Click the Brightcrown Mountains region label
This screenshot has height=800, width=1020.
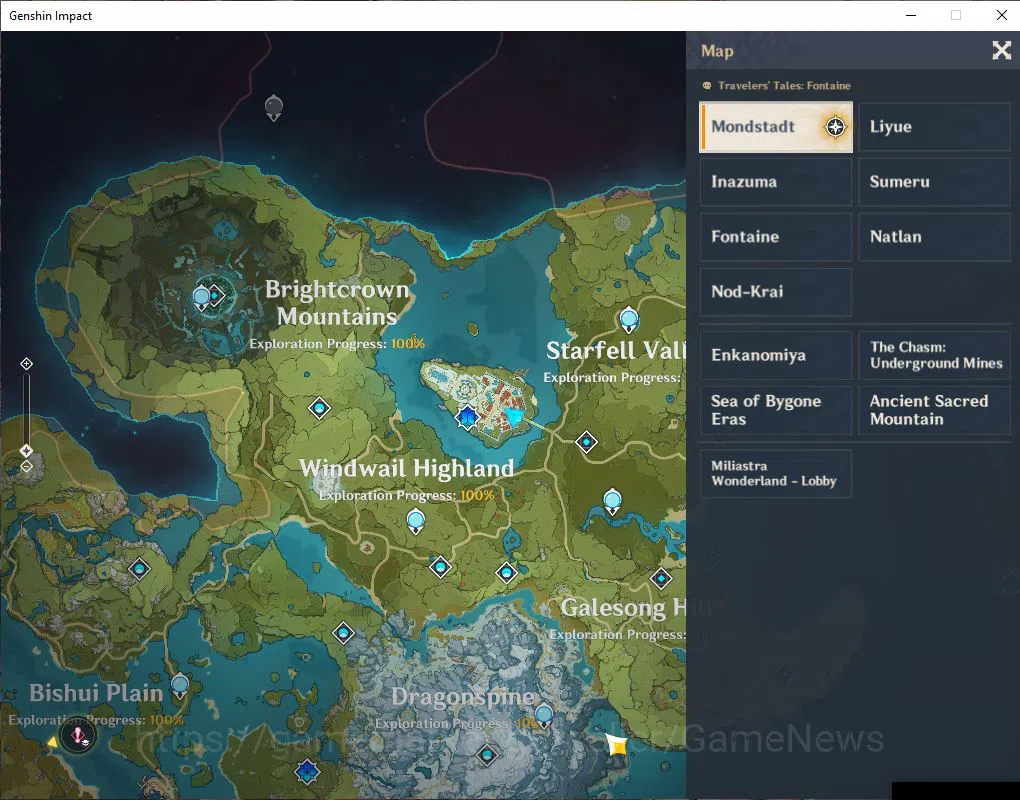click(x=337, y=303)
